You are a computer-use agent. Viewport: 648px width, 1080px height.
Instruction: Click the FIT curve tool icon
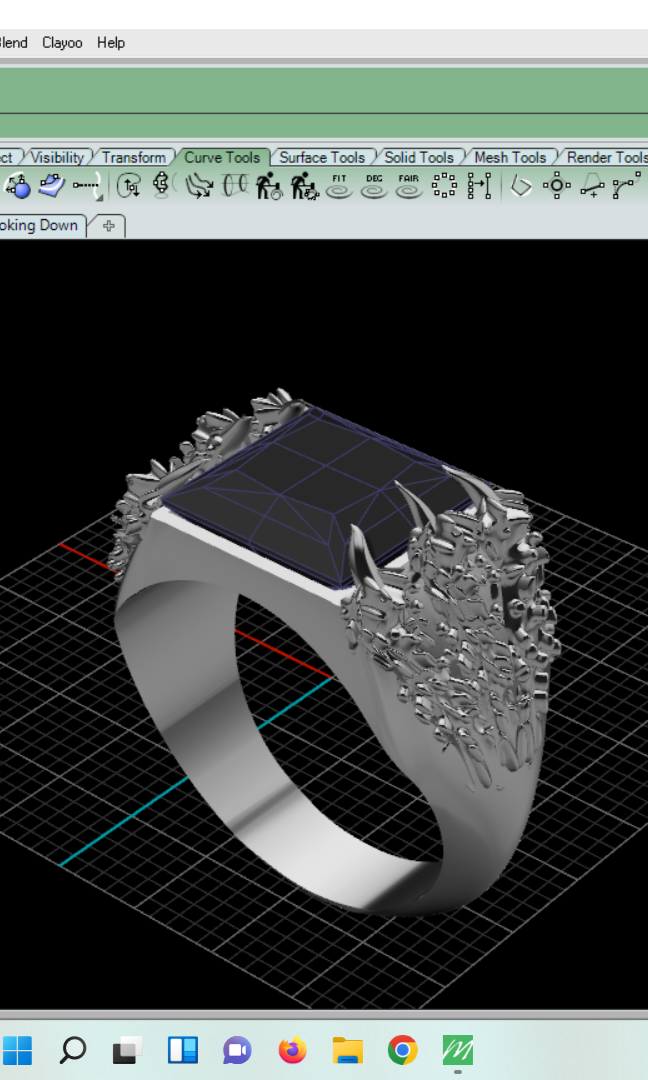(x=339, y=185)
